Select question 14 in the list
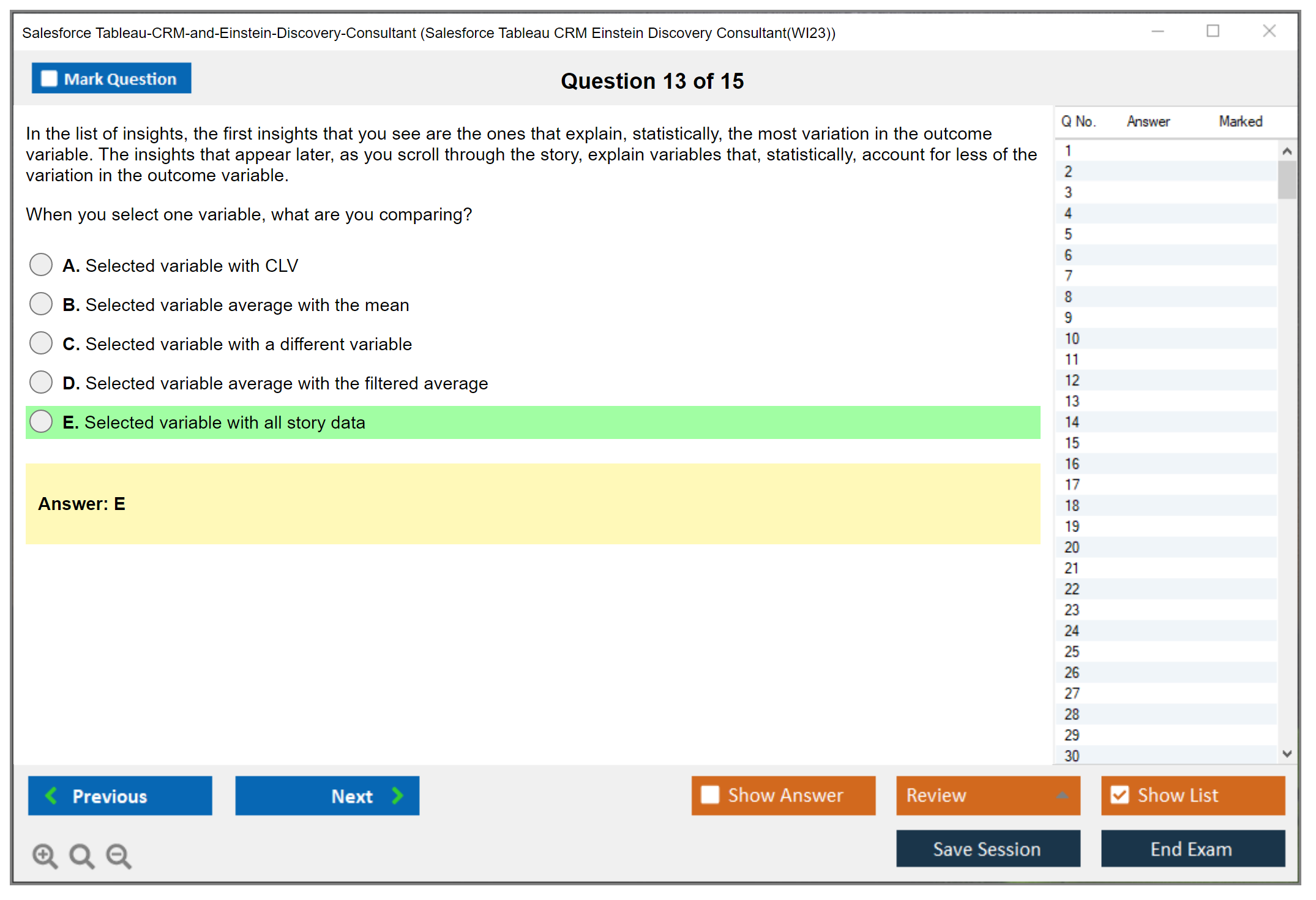The image size is (1316, 900). click(1072, 422)
